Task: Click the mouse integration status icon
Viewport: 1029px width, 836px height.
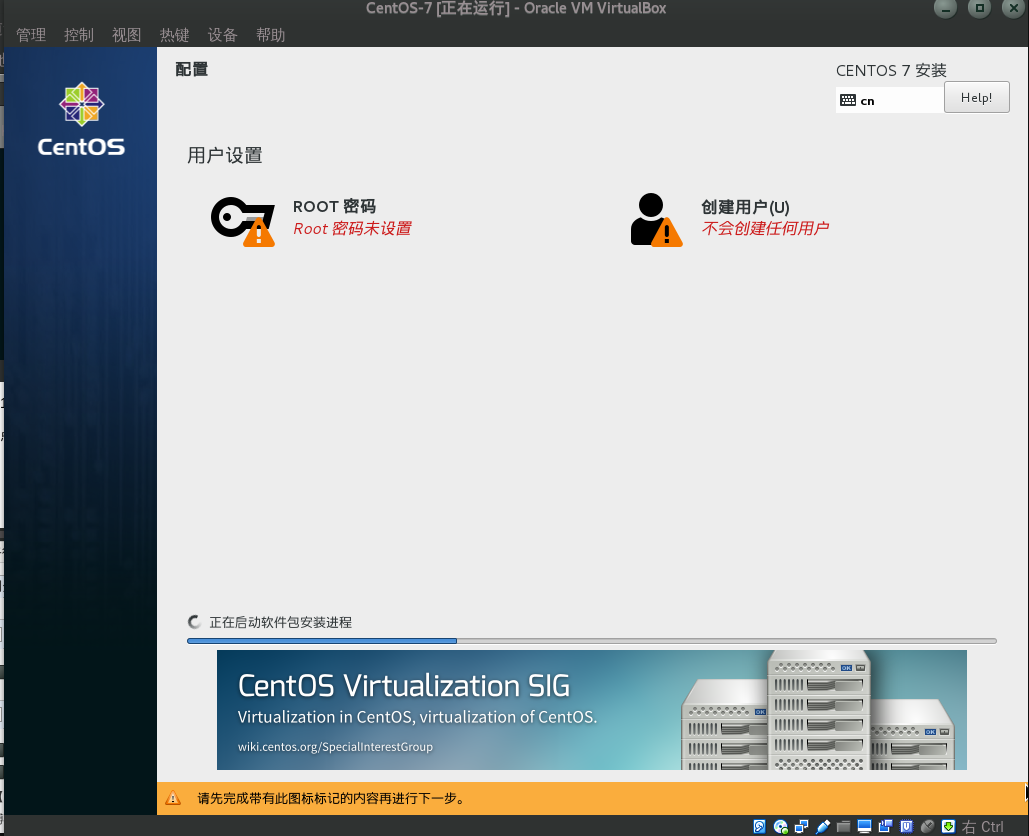Action: (927, 827)
